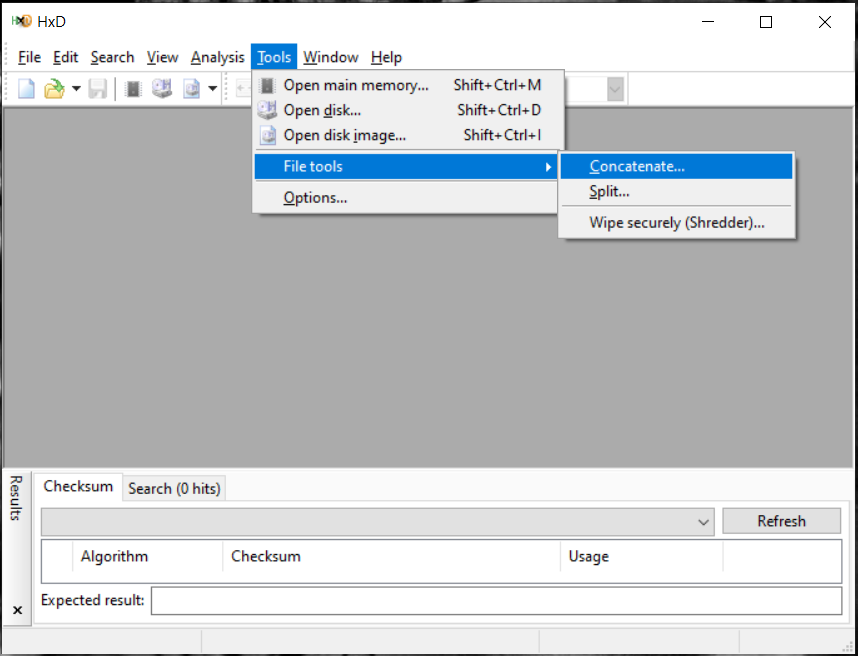
Task: Open the checksum source combo box
Action: pyautogui.click(x=378, y=521)
